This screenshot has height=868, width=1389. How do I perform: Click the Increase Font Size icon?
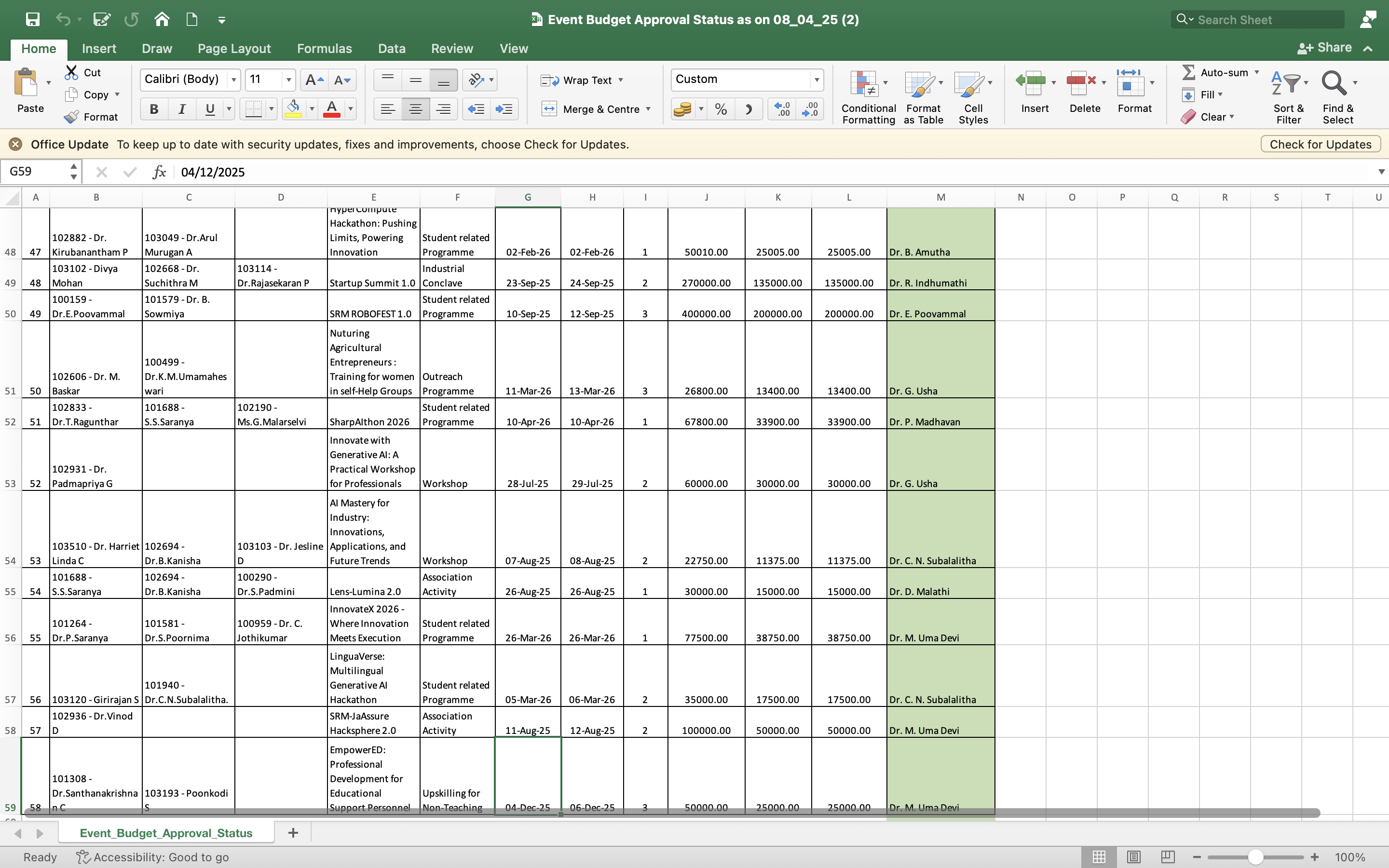point(313,81)
